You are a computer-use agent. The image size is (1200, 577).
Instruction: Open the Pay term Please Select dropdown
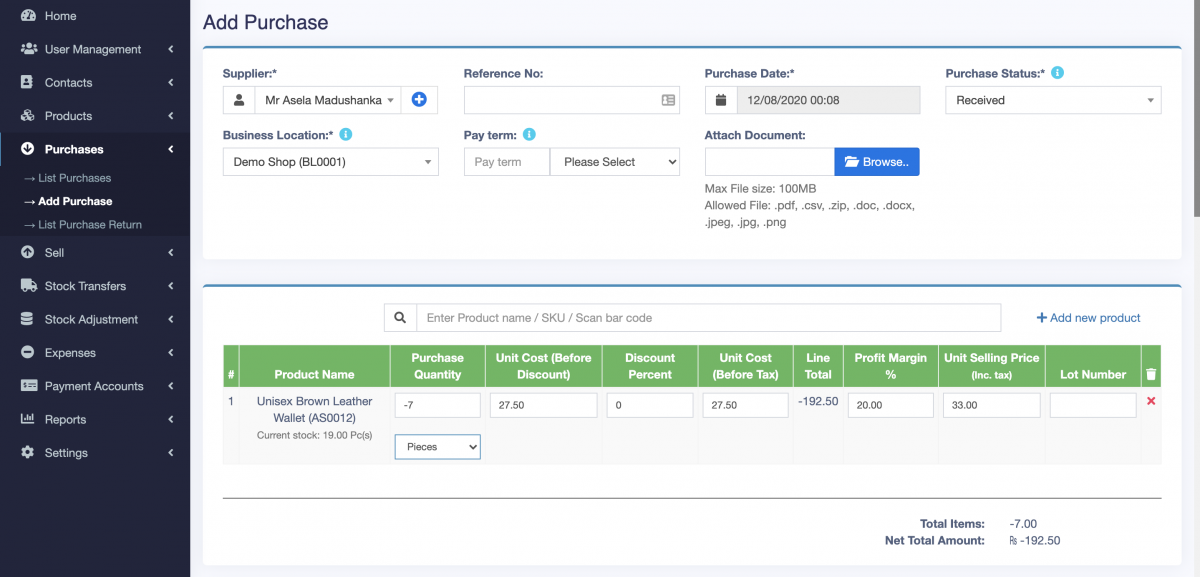615,162
